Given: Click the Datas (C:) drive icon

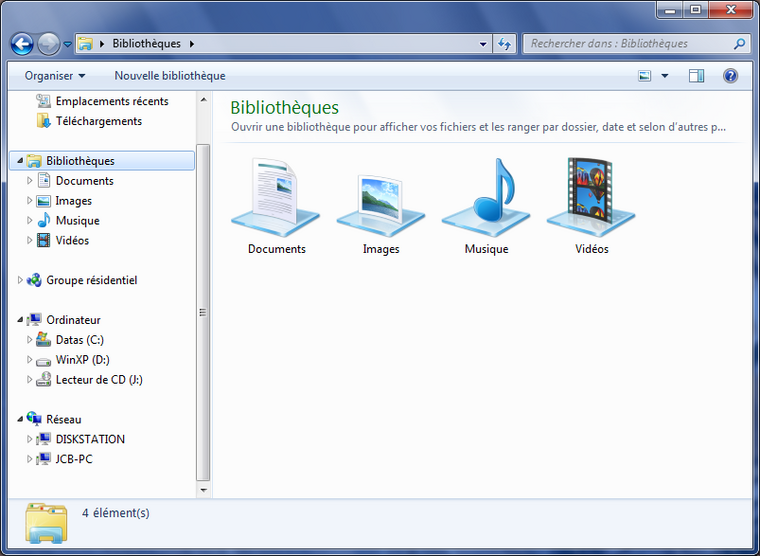Looking at the screenshot, I should point(44,339).
